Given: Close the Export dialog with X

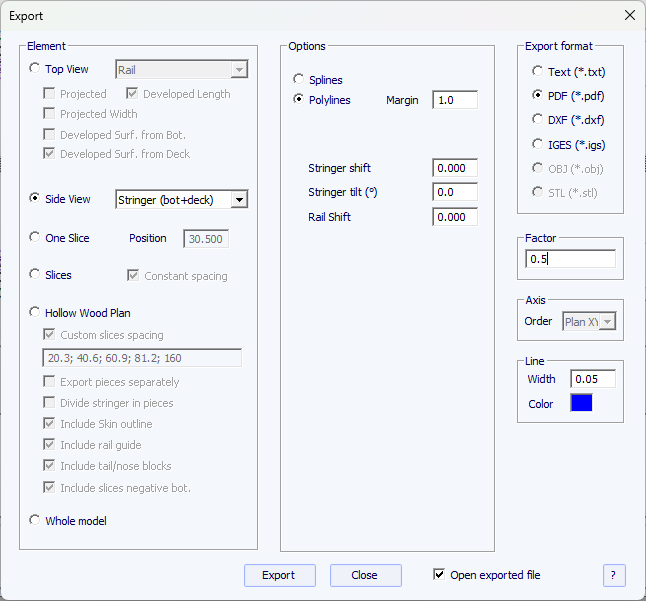Looking at the screenshot, I should pos(629,15).
